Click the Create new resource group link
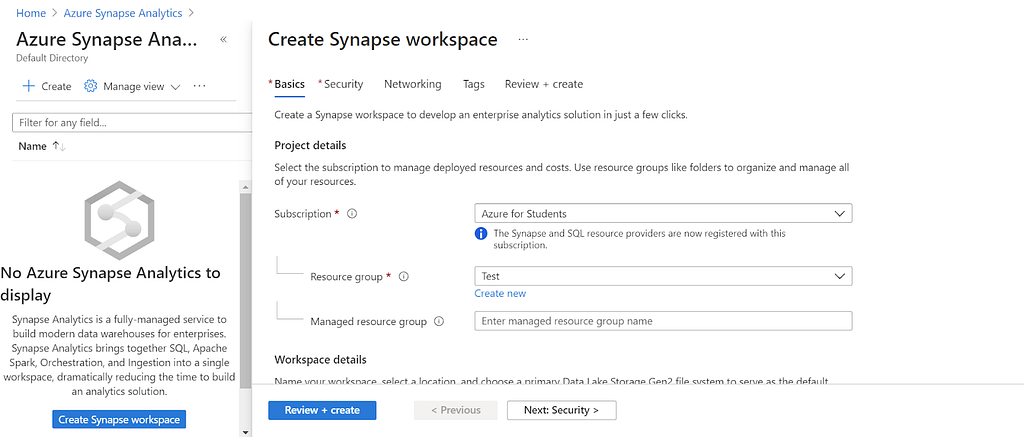 tap(500, 293)
